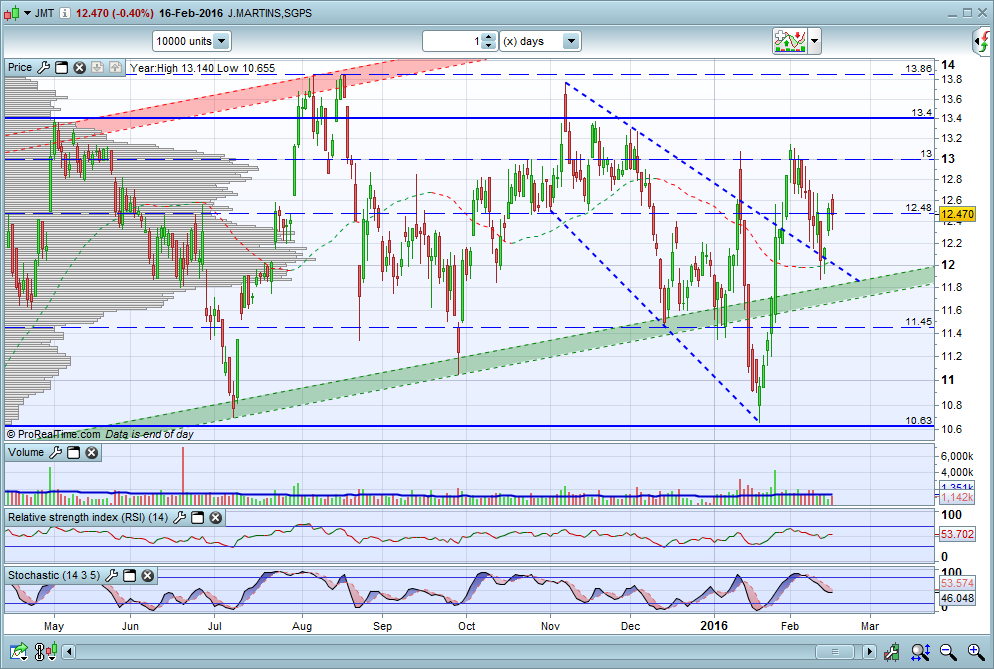Close the Stochastic indicator panel

pyautogui.click(x=148, y=575)
